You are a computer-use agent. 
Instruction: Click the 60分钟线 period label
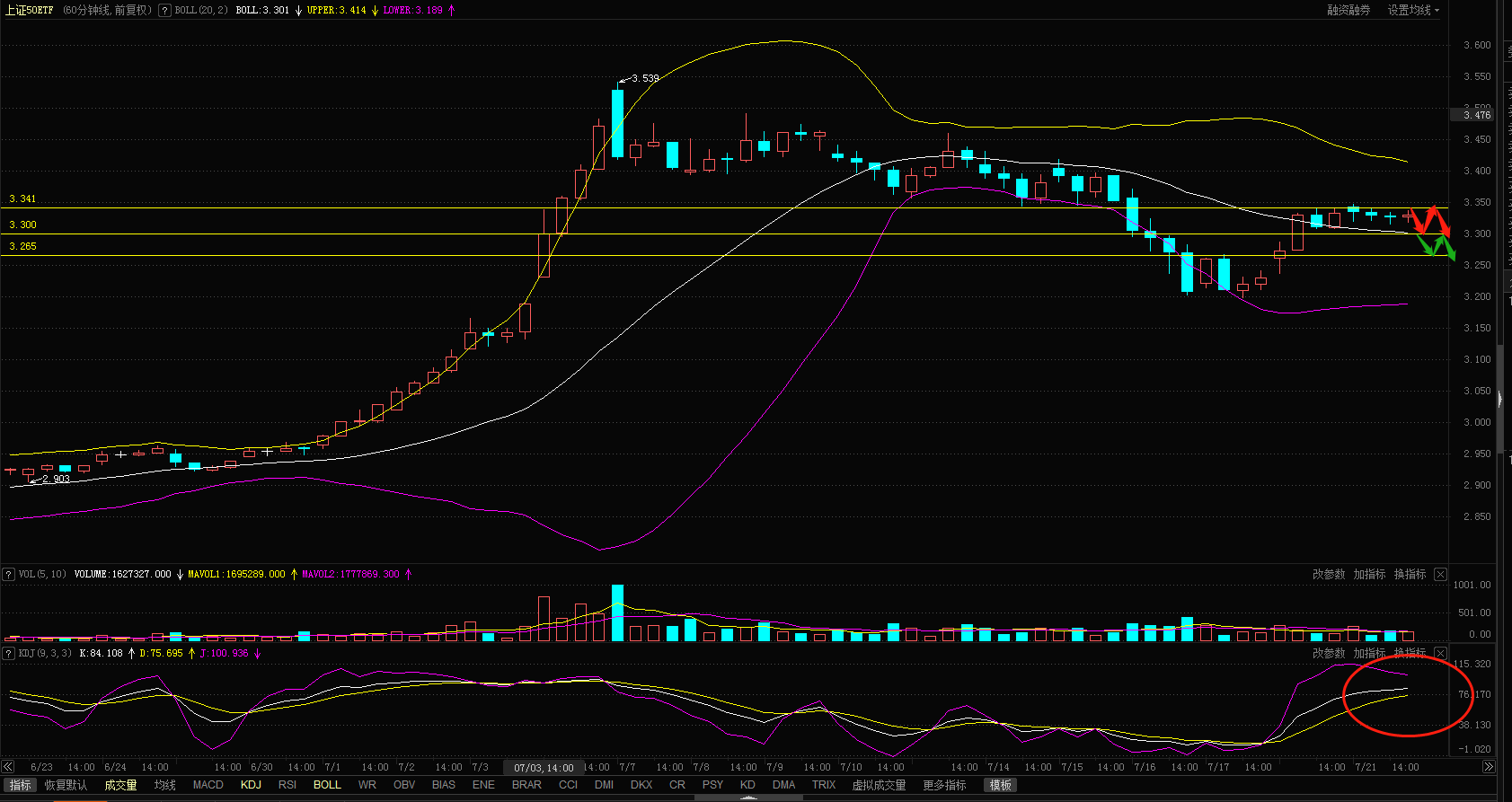click(86, 11)
